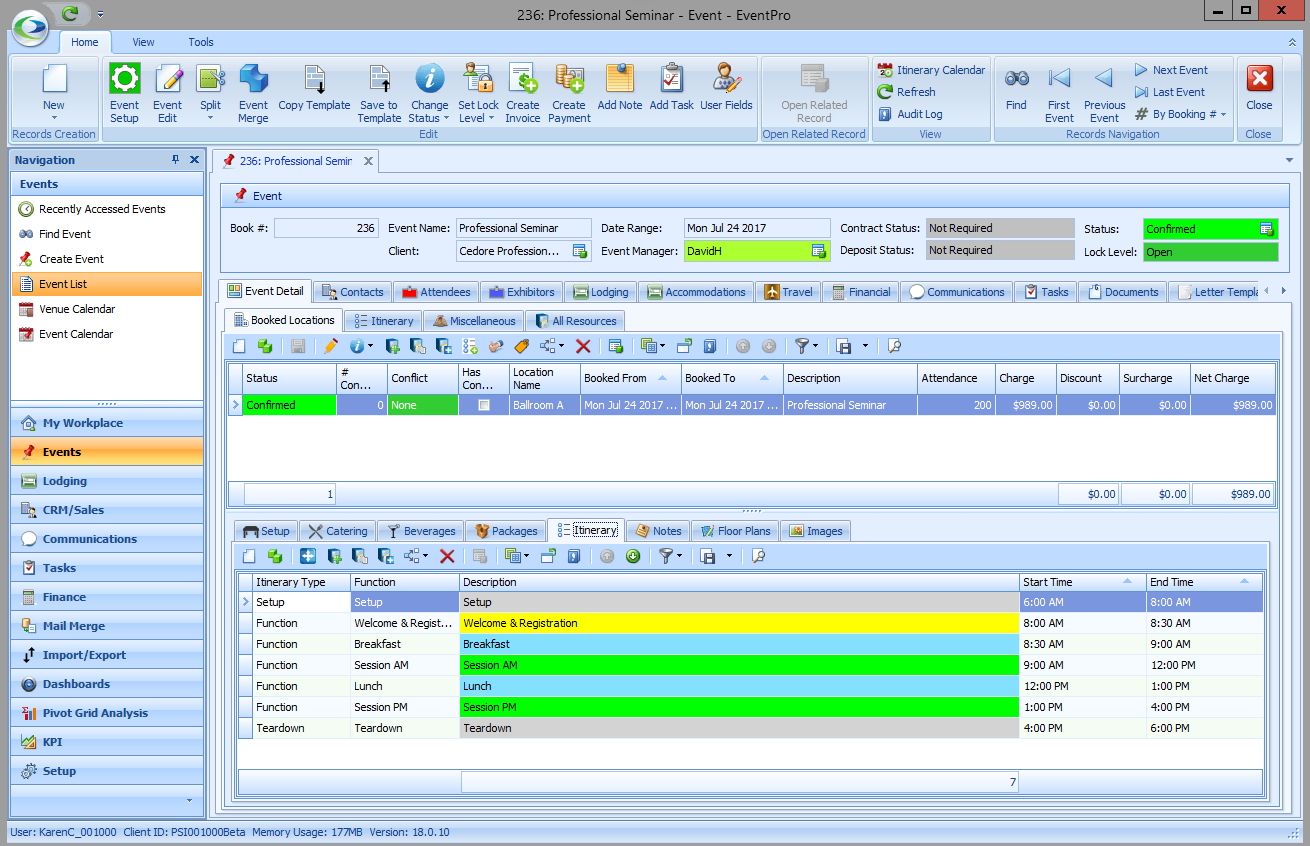Select the Catering sub-tab

click(x=337, y=531)
